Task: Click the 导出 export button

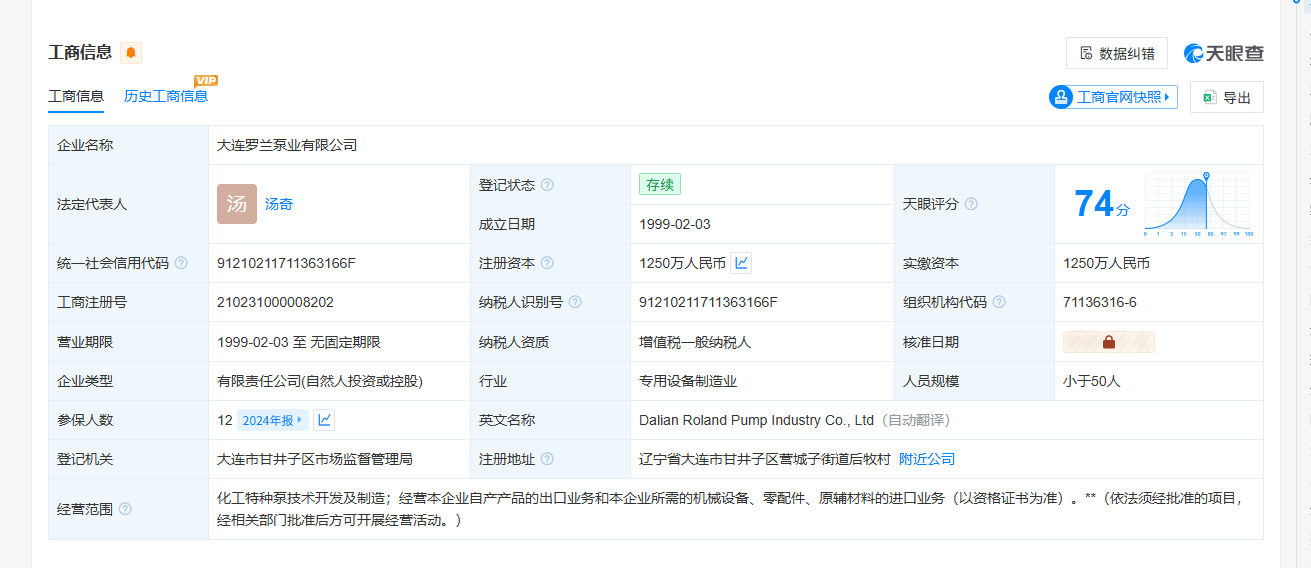Action: pos(1227,97)
